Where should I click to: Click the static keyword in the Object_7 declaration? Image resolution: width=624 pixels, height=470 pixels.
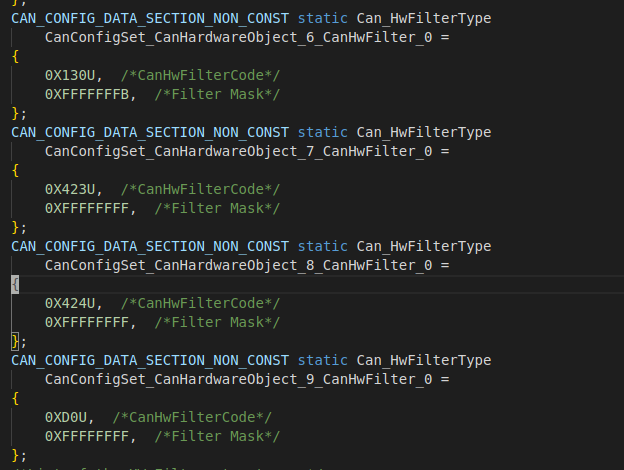pyautogui.click(x=323, y=132)
